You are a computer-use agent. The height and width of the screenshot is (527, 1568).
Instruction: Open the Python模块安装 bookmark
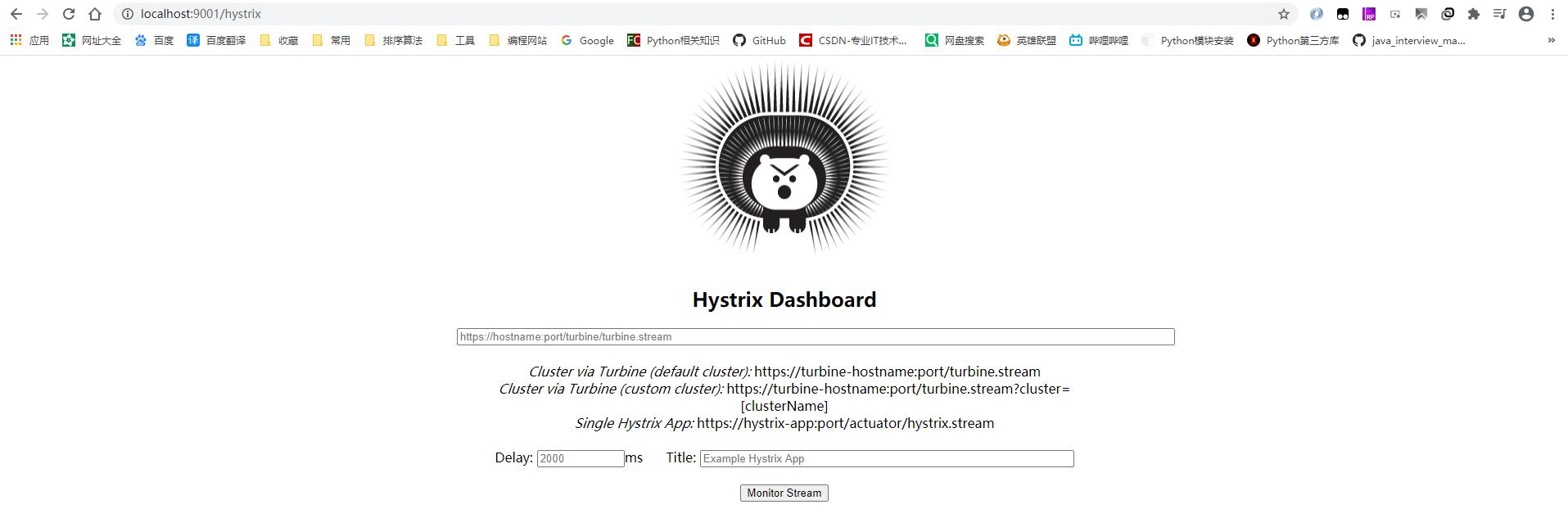(1187, 40)
